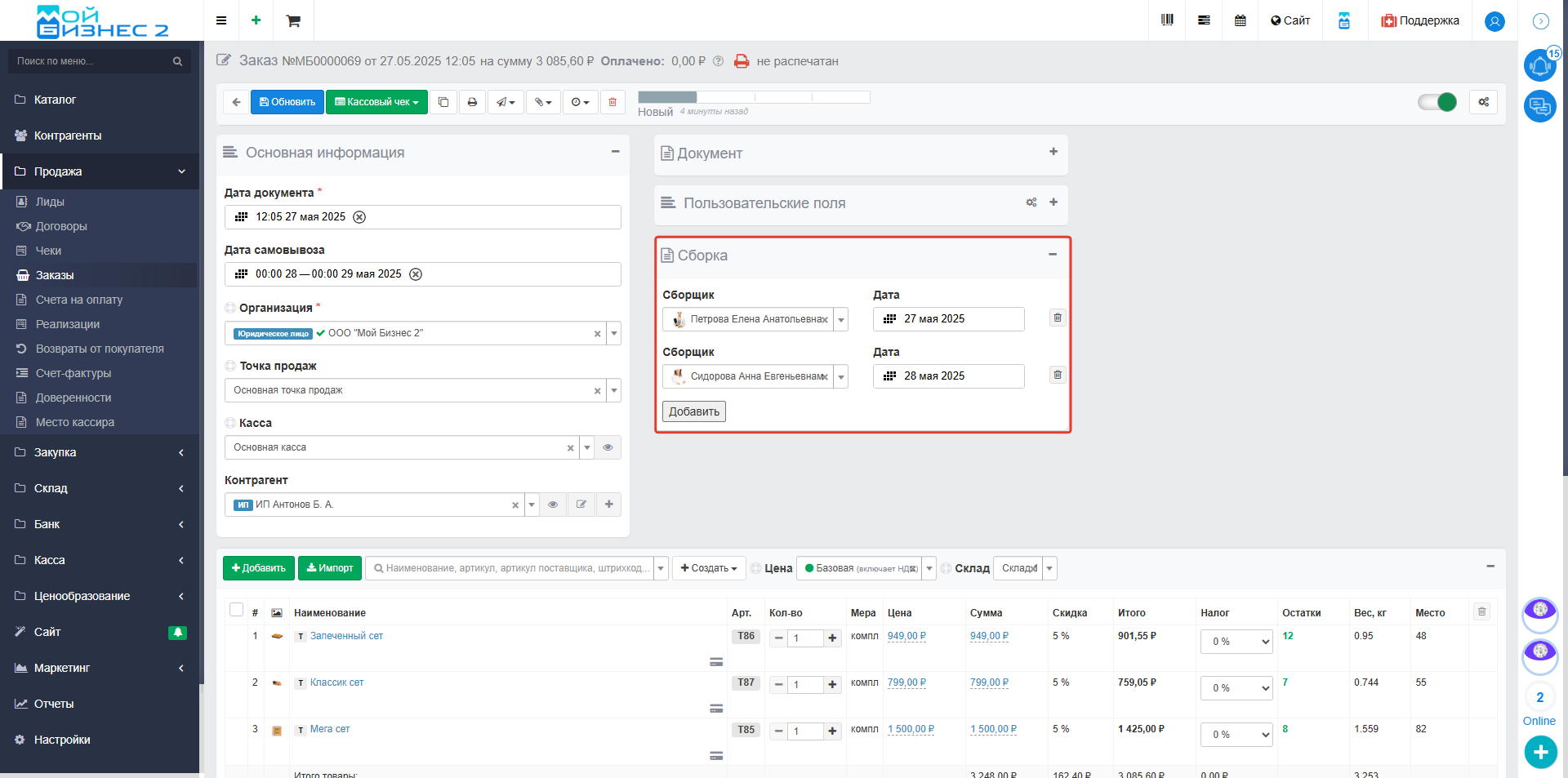Open the hamburger menu icon
Image resolution: width=1568 pixels, height=778 pixels.
point(220,20)
